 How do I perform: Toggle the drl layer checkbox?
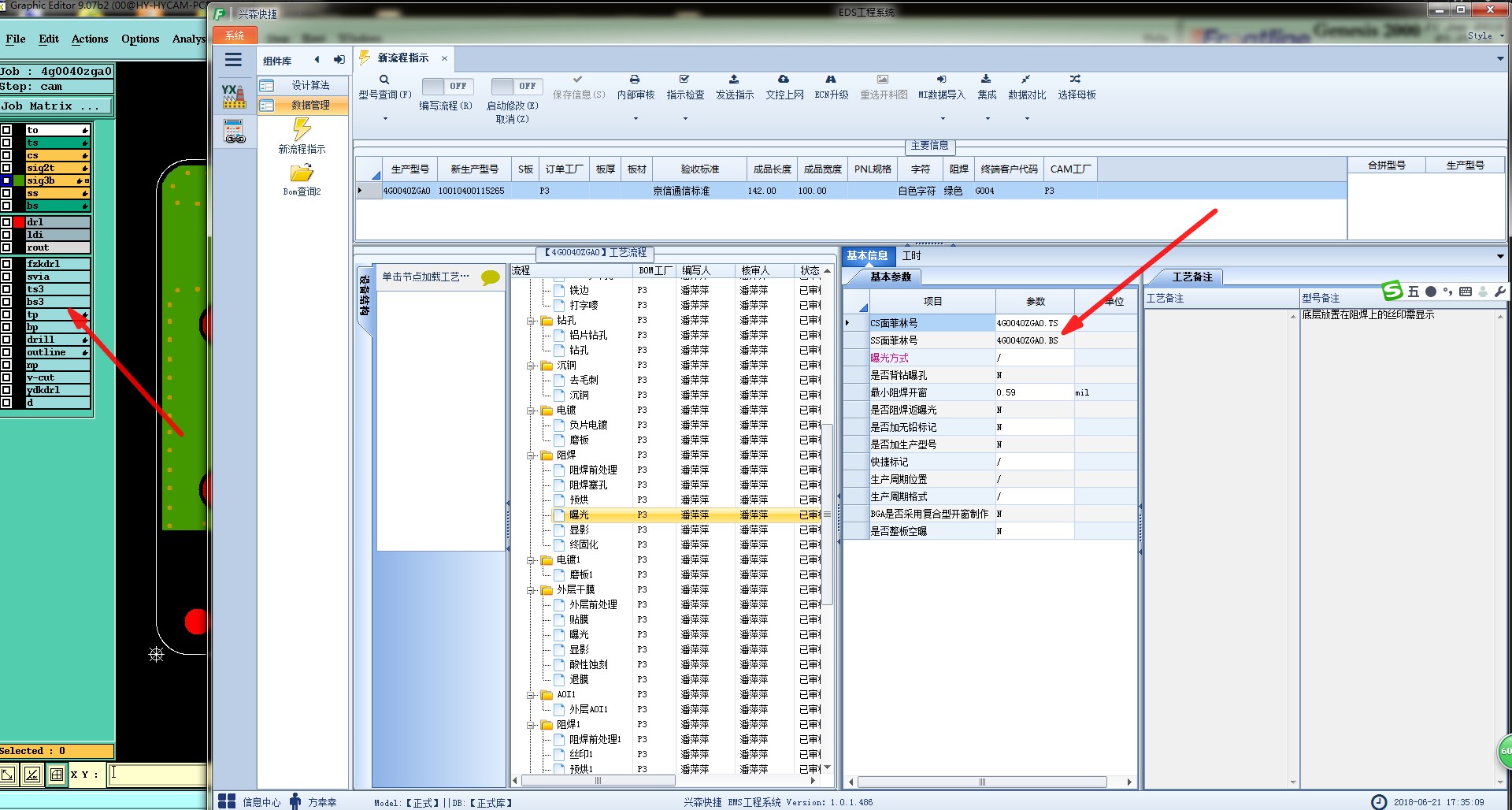(6, 222)
